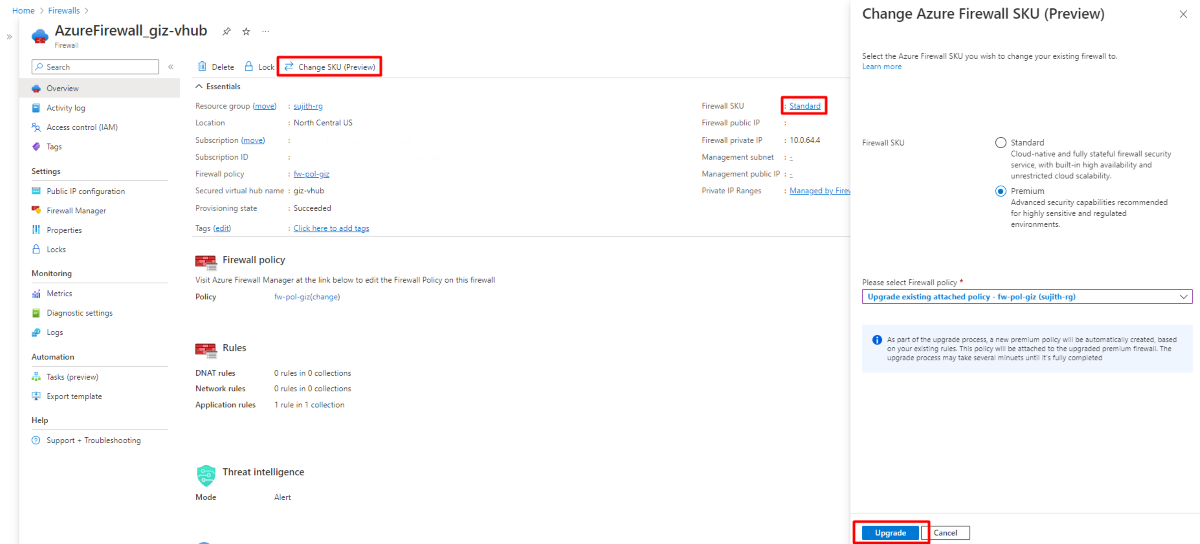The height and width of the screenshot is (544, 1200).
Task: Click the move link beside Resource group
Action: pos(264,105)
